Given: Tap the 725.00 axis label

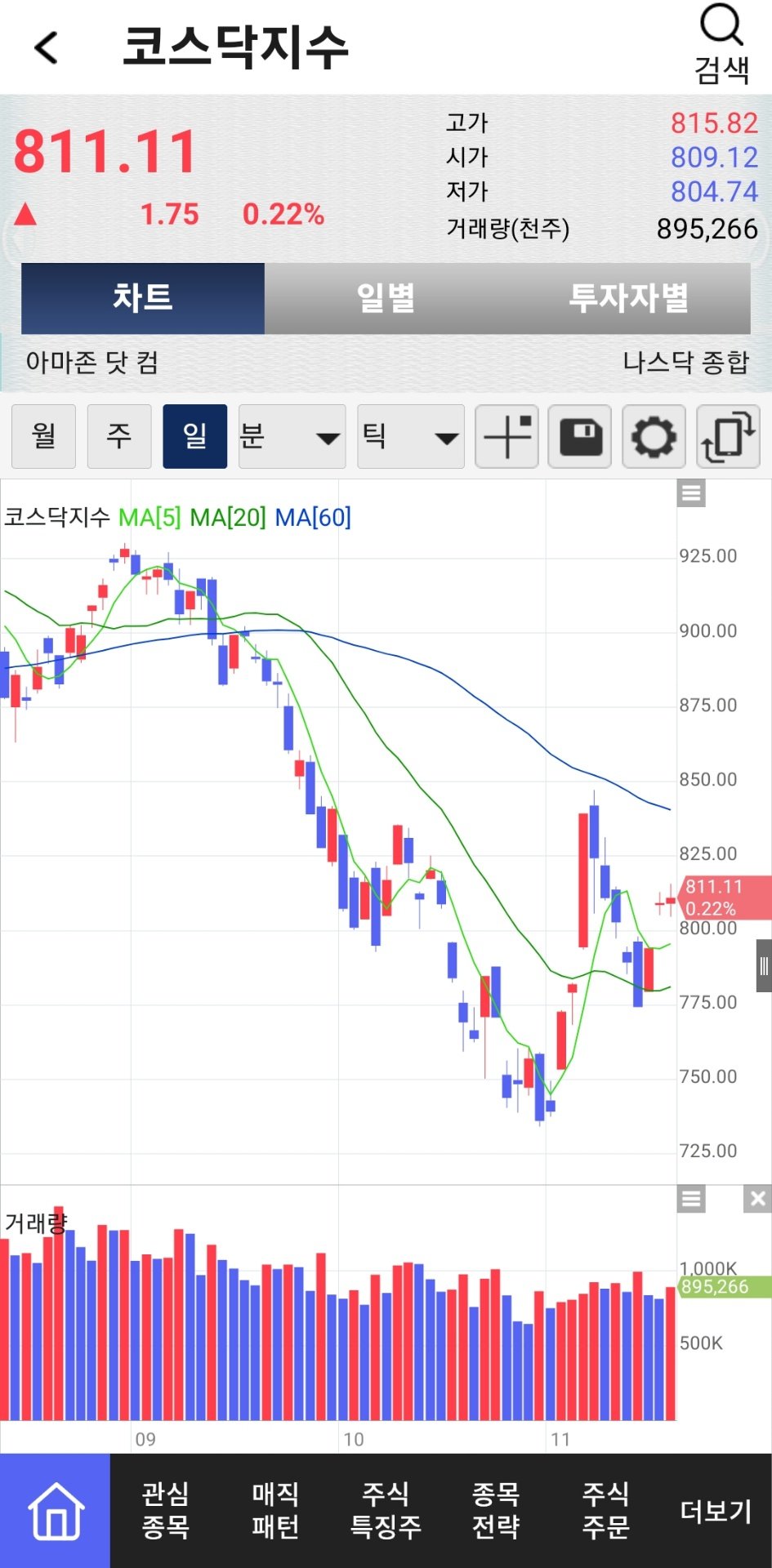Looking at the screenshot, I should tap(708, 1151).
